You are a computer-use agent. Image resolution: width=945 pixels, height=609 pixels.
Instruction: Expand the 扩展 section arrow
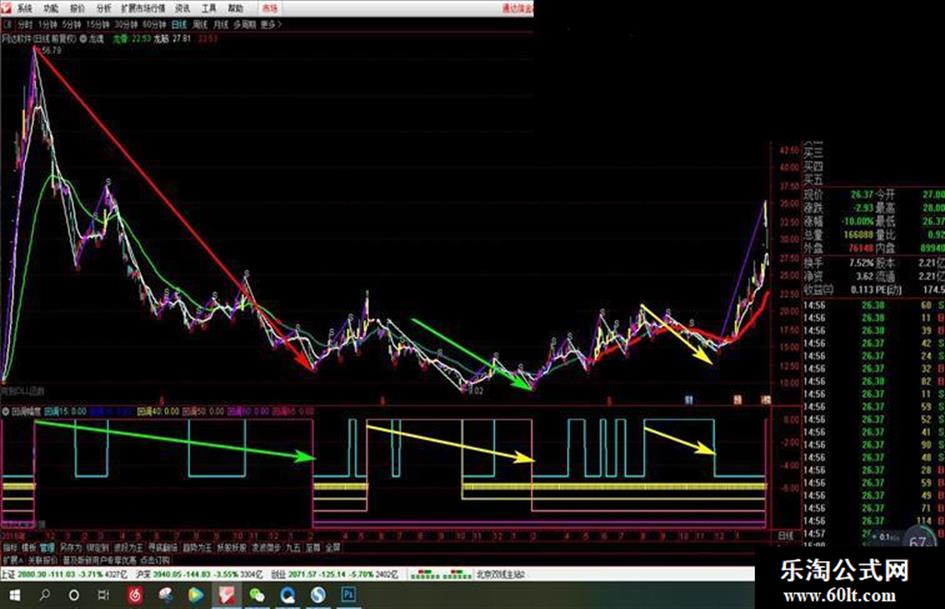tap(13, 560)
